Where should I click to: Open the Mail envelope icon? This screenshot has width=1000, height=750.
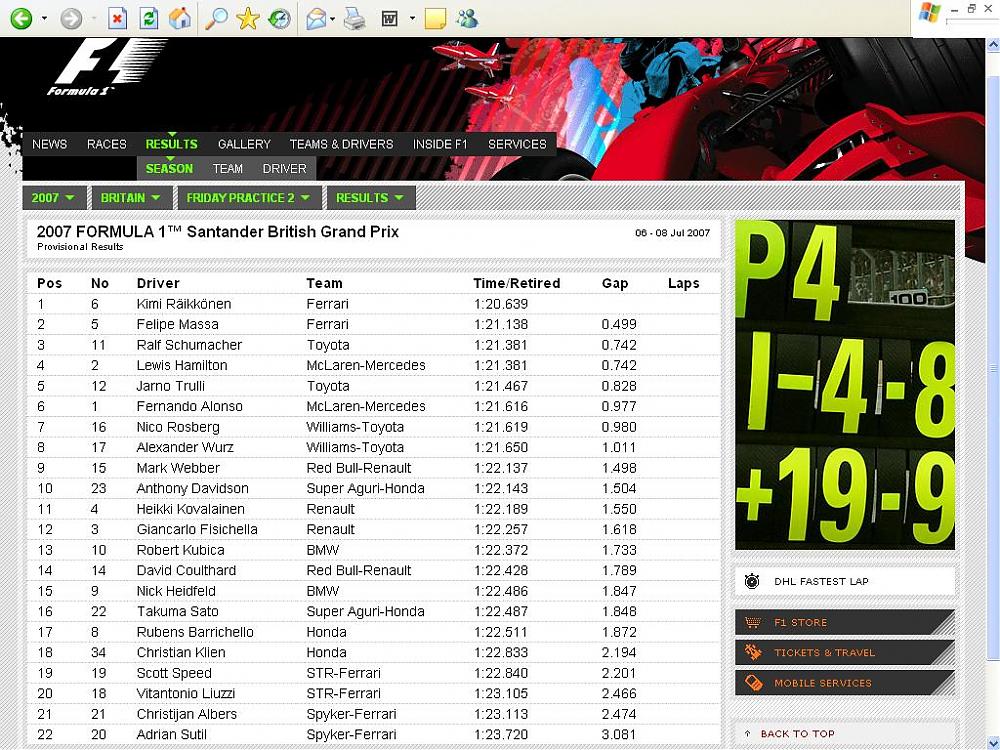tap(316, 19)
